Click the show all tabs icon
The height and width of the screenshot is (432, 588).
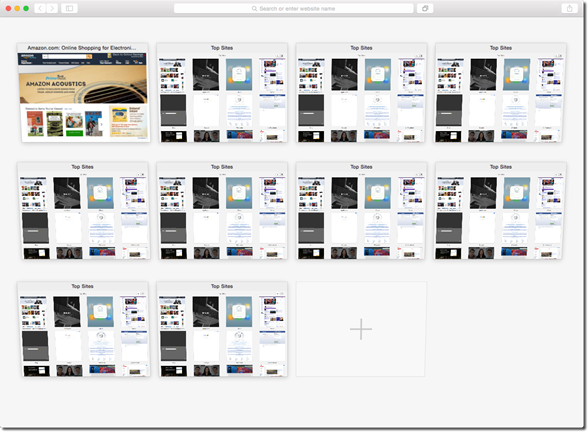click(425, 8)
